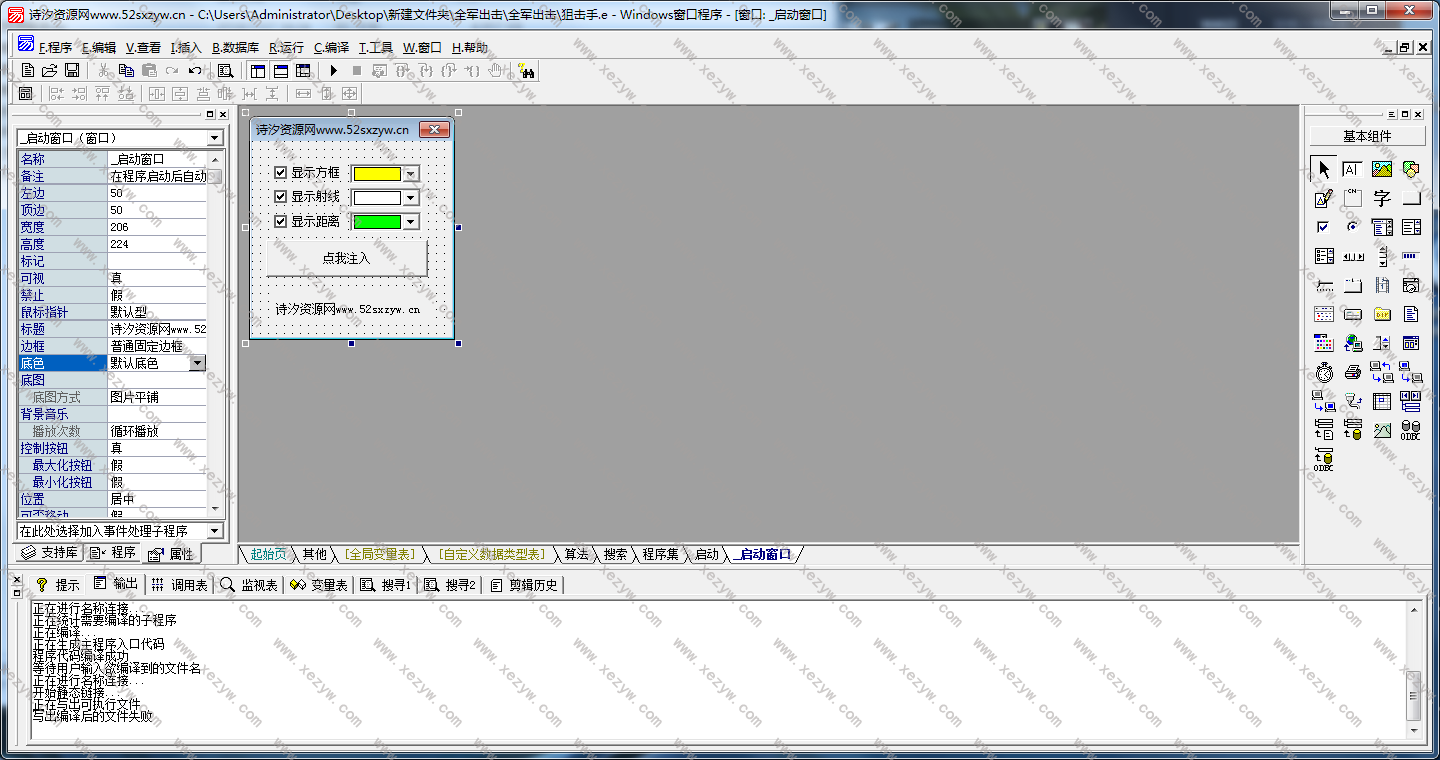
Task: Uncheck the 显示方框 checkbox
Action: tap(280, 173)
